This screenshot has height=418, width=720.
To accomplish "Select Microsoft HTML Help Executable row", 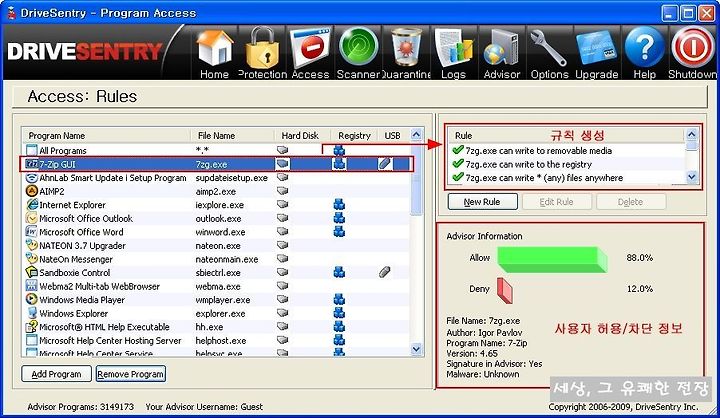I will (216, 327).
